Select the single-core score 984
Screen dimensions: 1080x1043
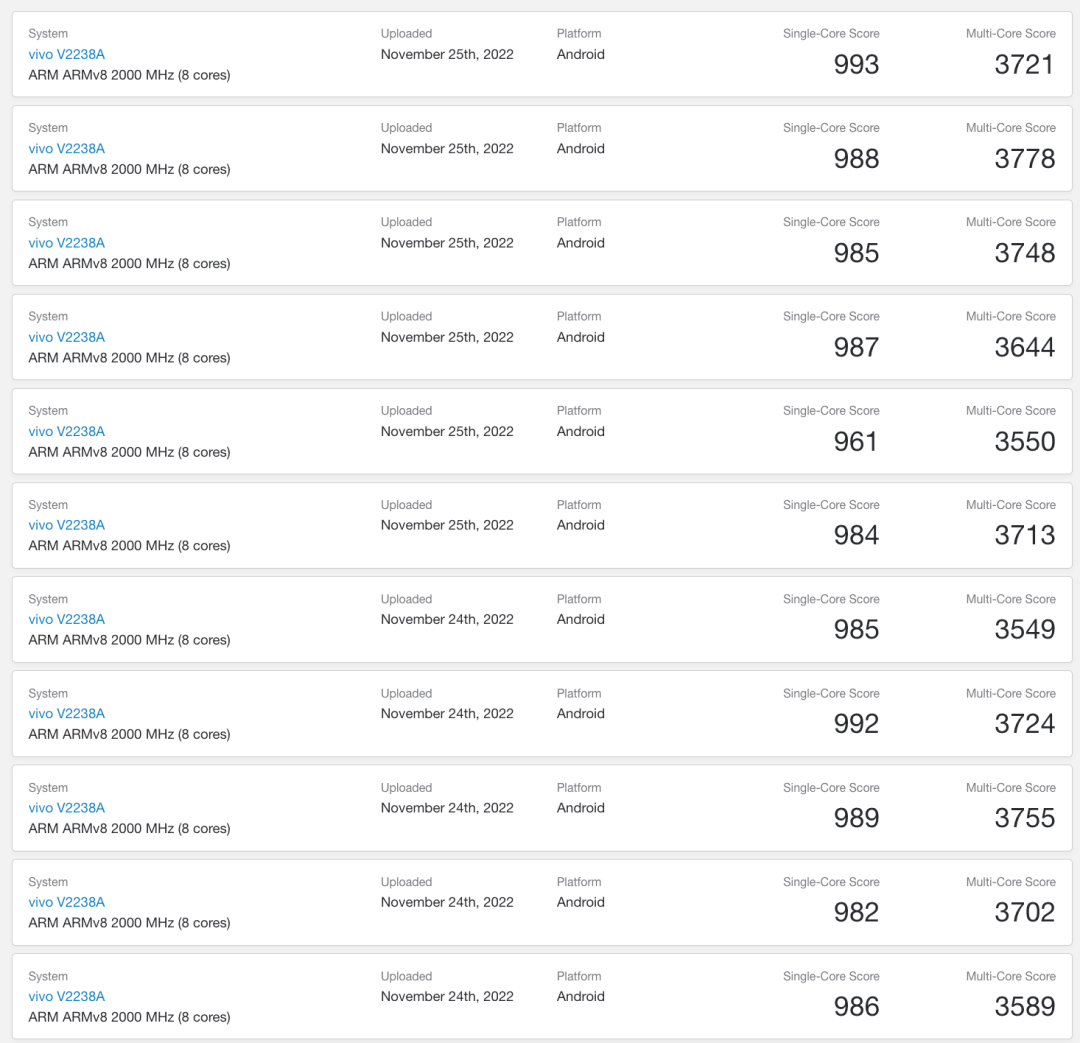856,536
